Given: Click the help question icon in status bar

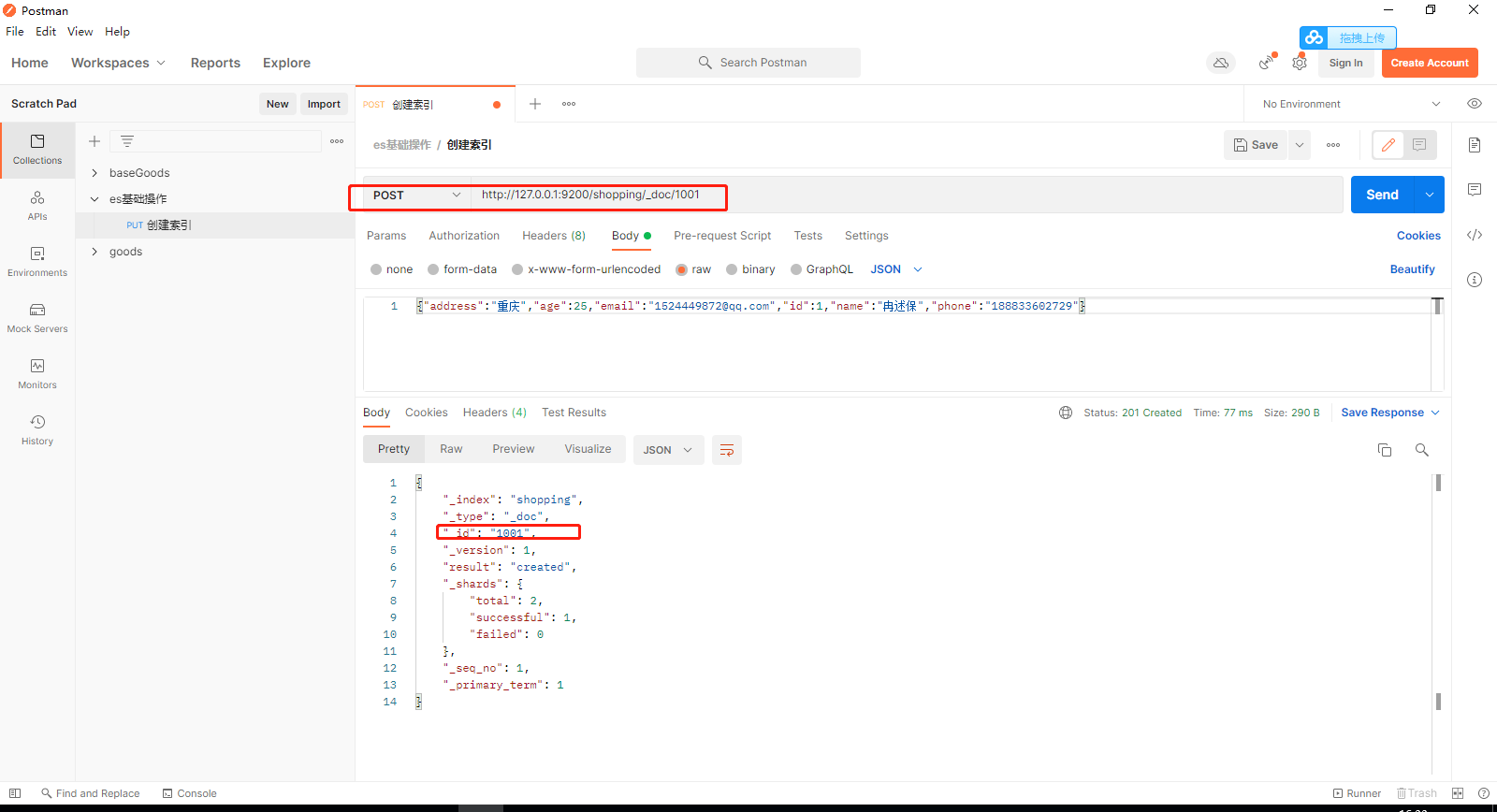Looking at the screenshot, I should click(1484, 793).
